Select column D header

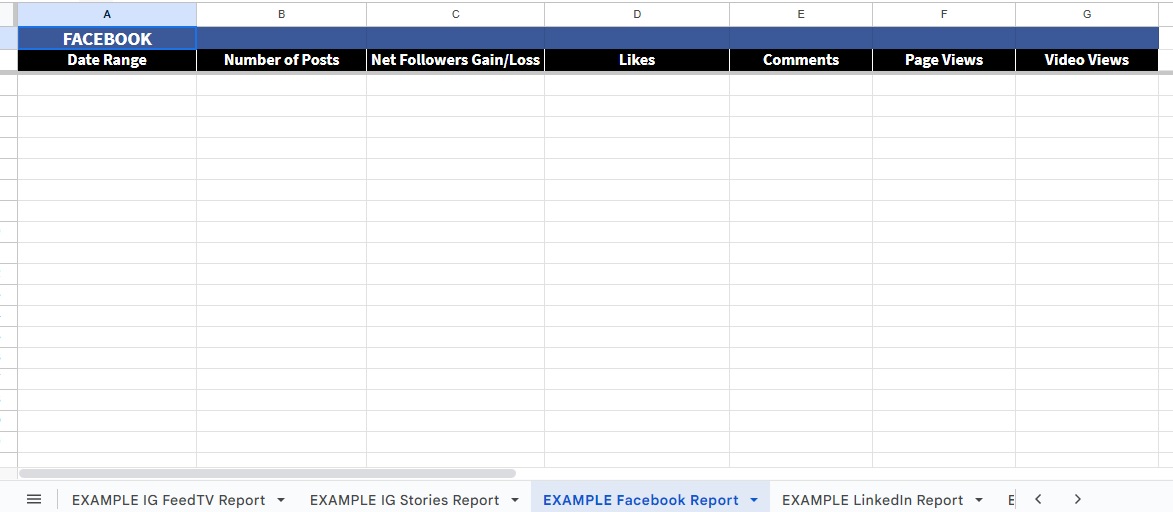(637, 14)
